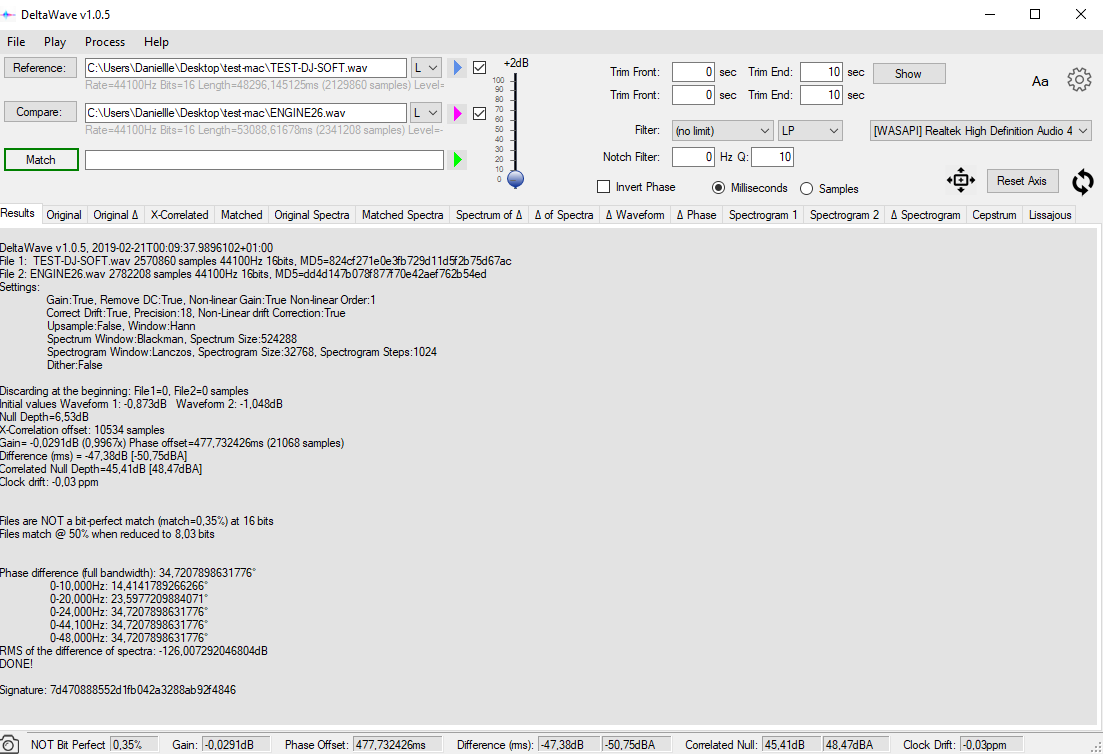
Task: Select the Samples radio button
Action: coord(806,188)
